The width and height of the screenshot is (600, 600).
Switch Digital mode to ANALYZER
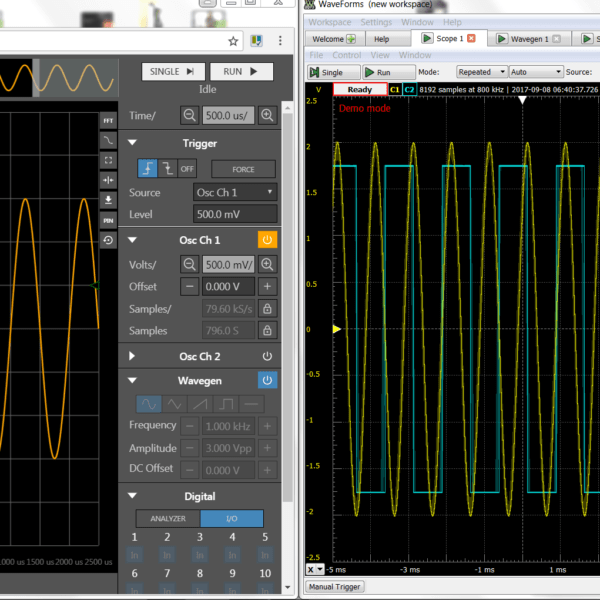pos(168,518)
